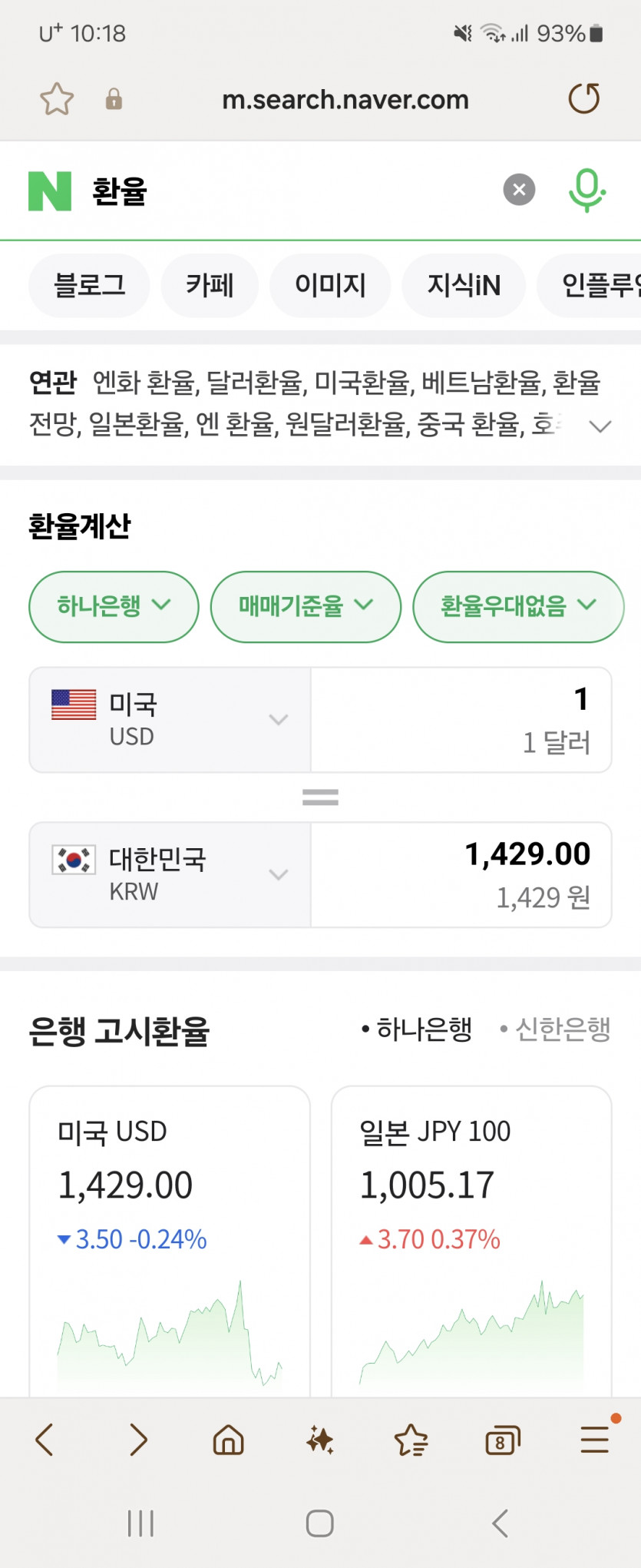This screenshot has width=641, height=1568.
Task: Clear the search query text
Action: tap(519, 190)
